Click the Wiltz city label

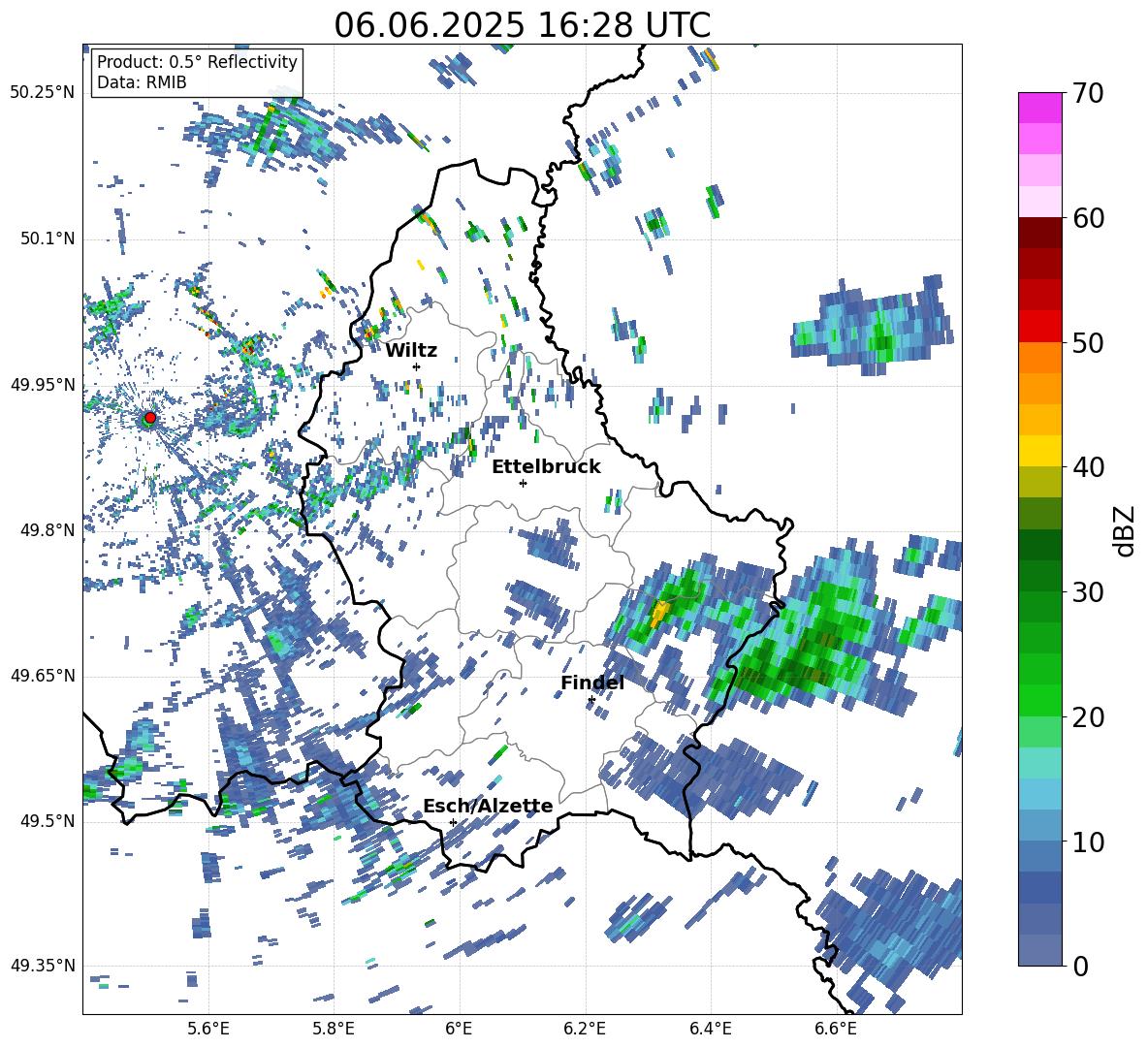(x=411, y=351)
